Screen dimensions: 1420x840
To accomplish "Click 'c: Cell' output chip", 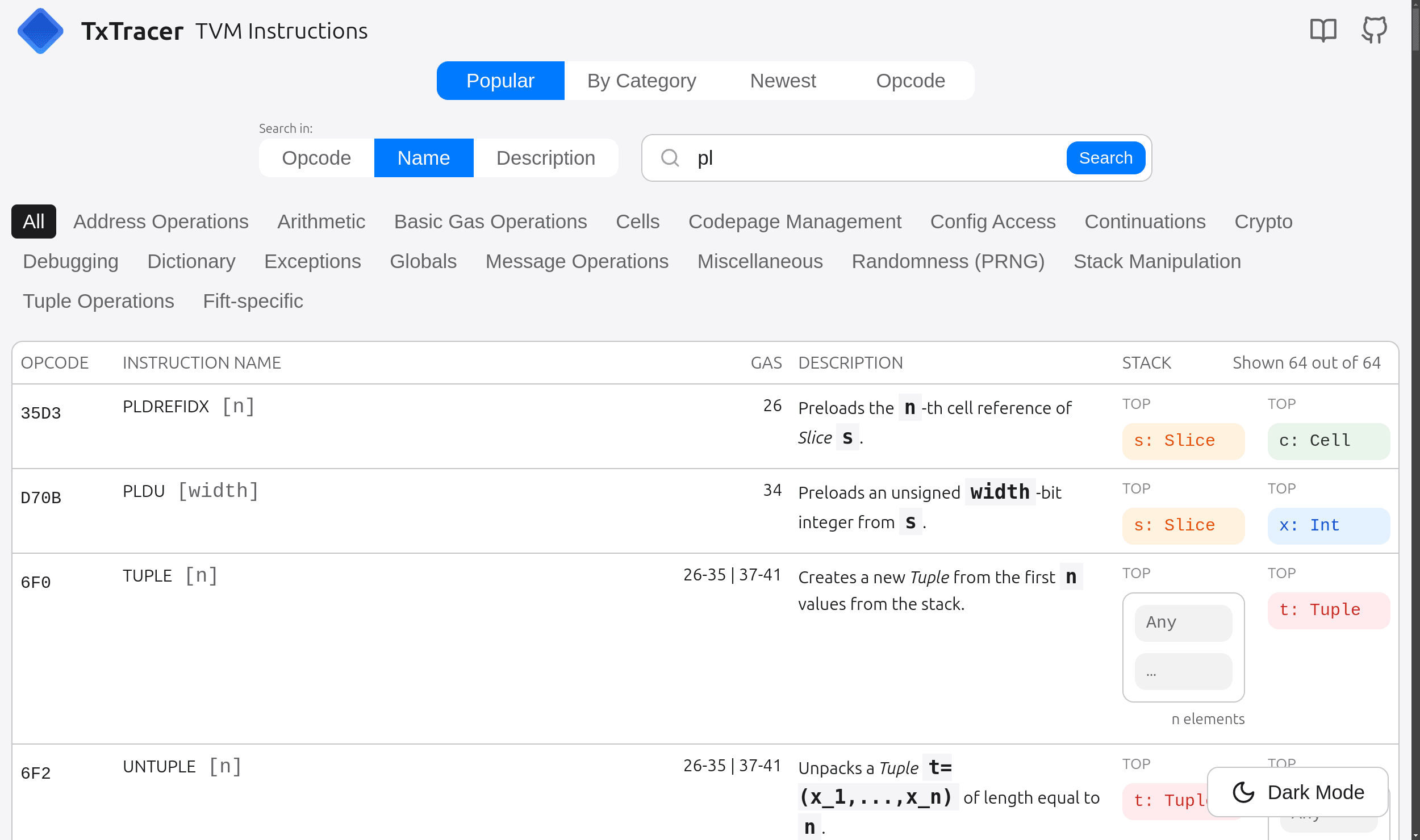I will [1329, 441].
